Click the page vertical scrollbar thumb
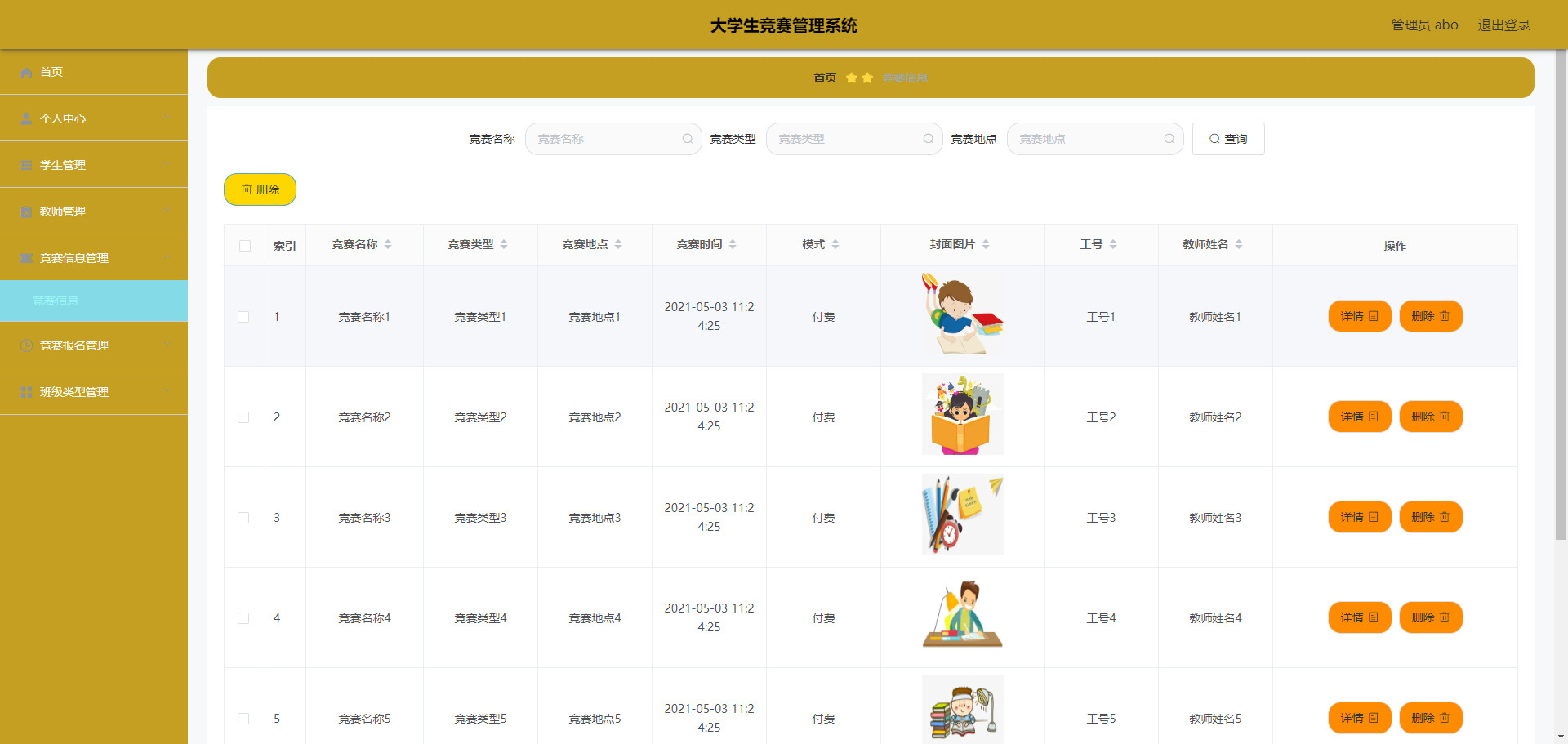This screenshot has width=1568, height=744. pyautogui.click(x=1561, y=294)
